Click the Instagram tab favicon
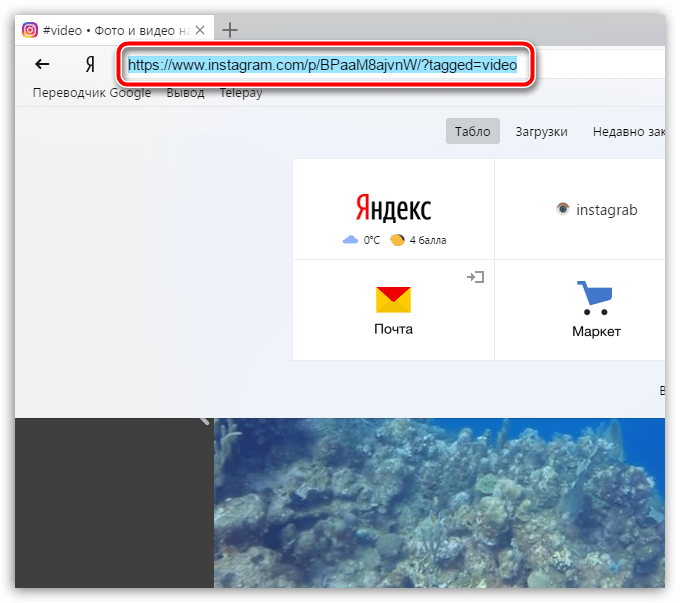680x603 pixels. pyautogui.click(x=30, y=30)
